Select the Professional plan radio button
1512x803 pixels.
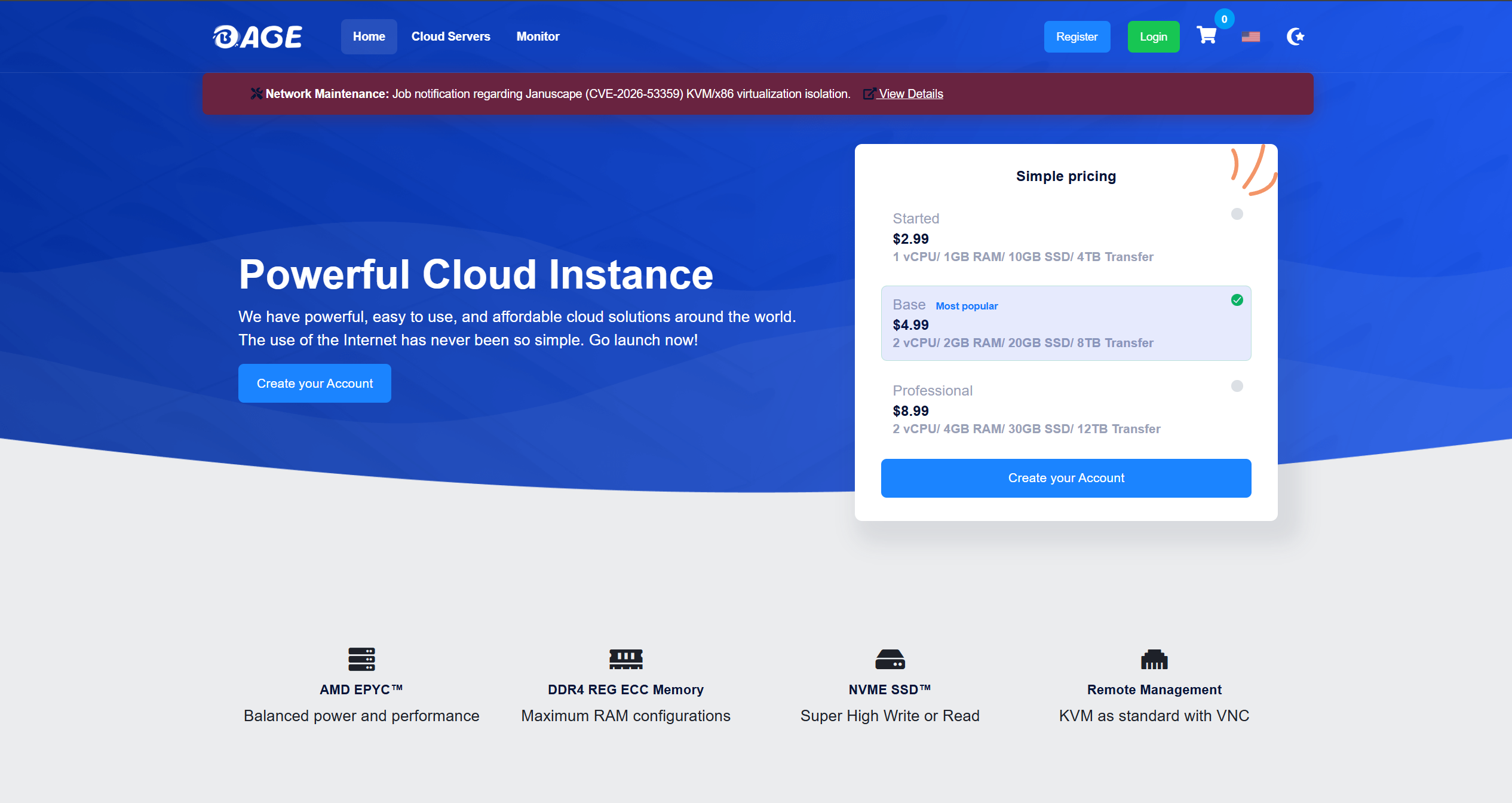coord(1237,386)
